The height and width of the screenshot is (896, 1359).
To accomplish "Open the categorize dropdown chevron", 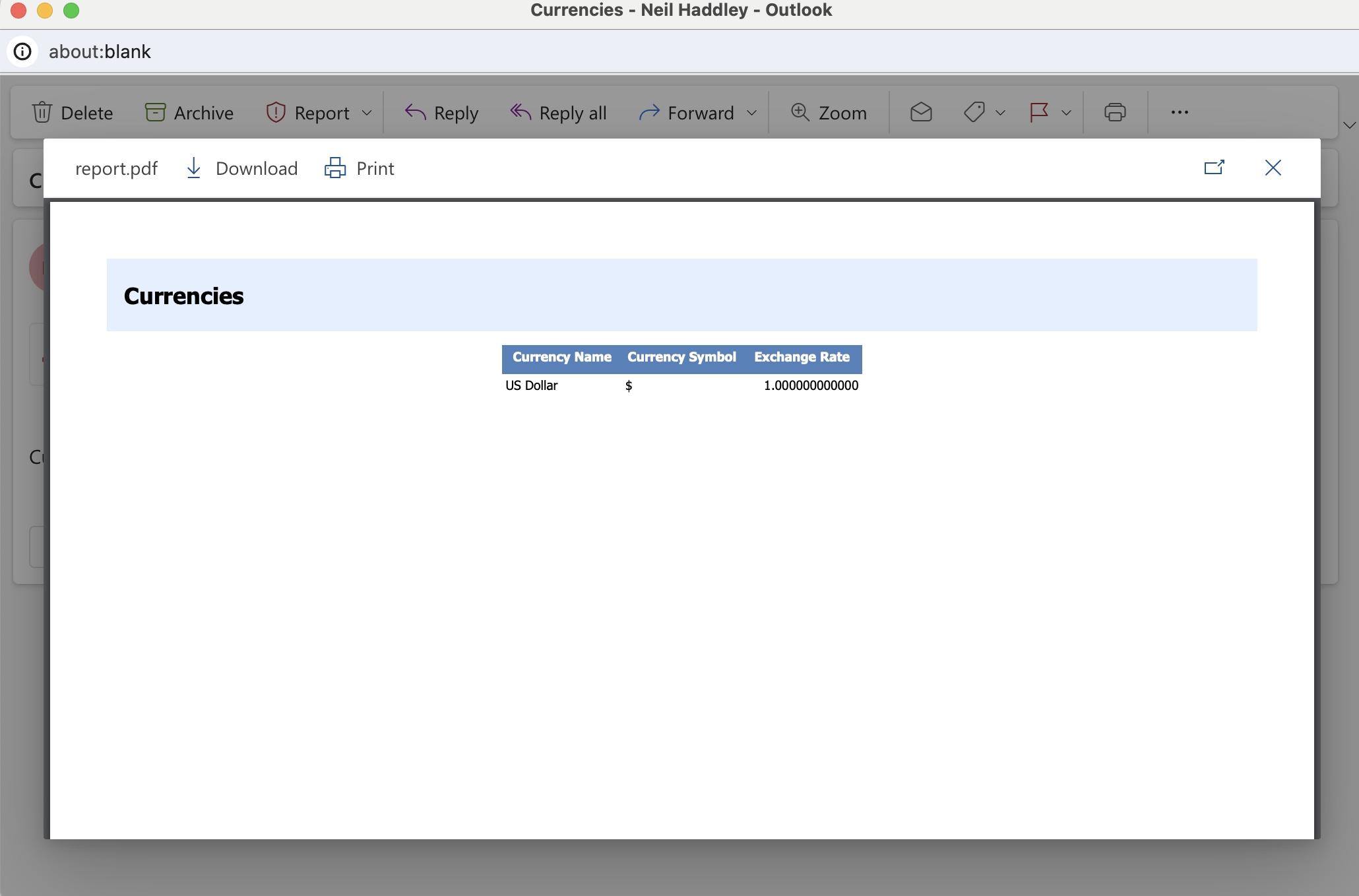I will [1000, 113].
